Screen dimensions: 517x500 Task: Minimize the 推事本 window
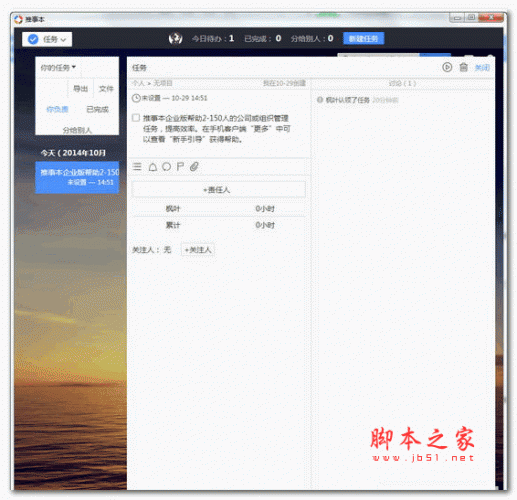[x=457, y=17]
